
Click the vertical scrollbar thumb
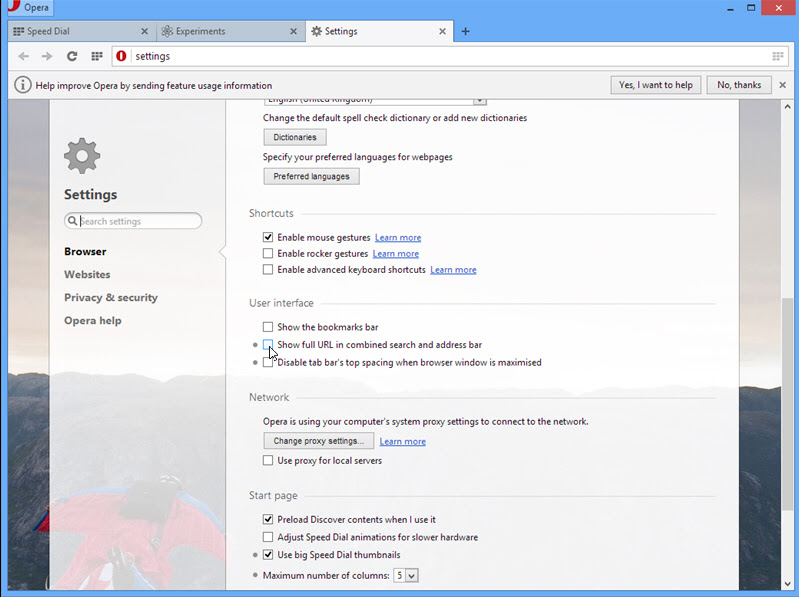[x=788, y=402]
